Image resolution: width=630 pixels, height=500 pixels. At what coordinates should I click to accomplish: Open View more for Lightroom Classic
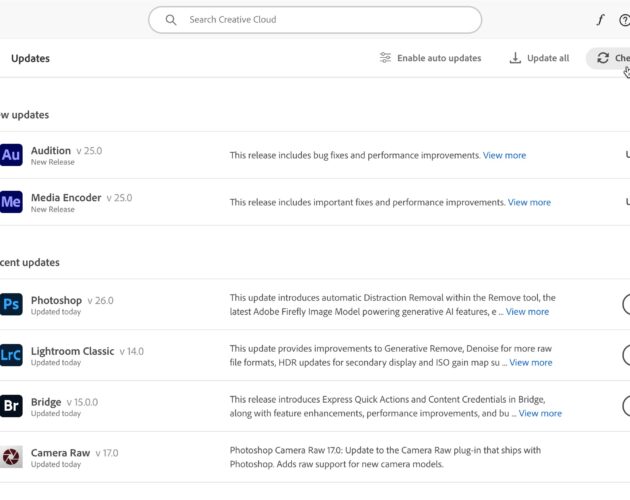tap(531, 363)
